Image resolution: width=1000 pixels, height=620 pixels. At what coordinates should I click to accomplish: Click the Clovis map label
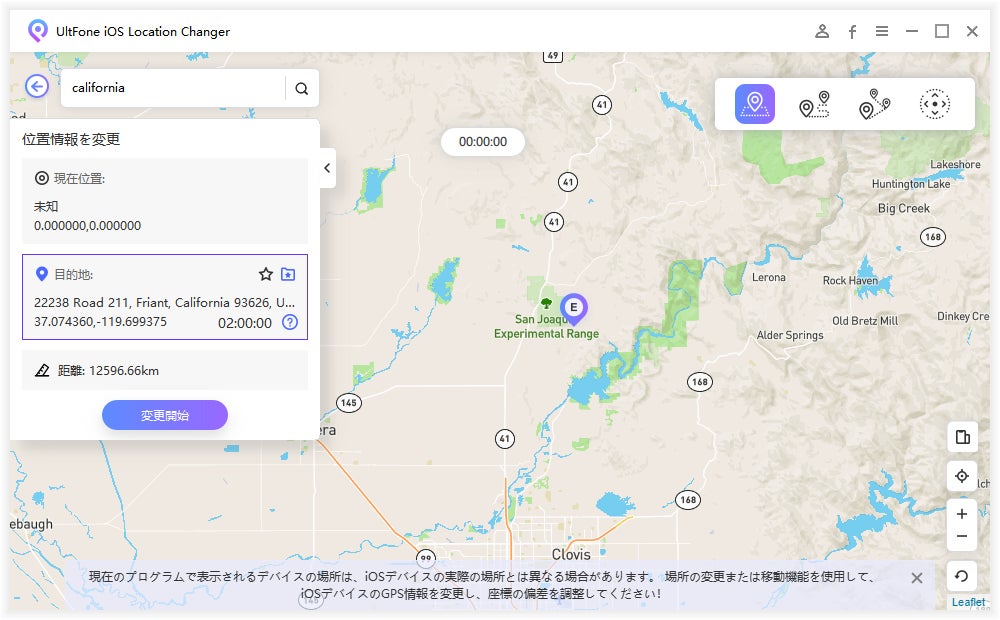[571, 554]
